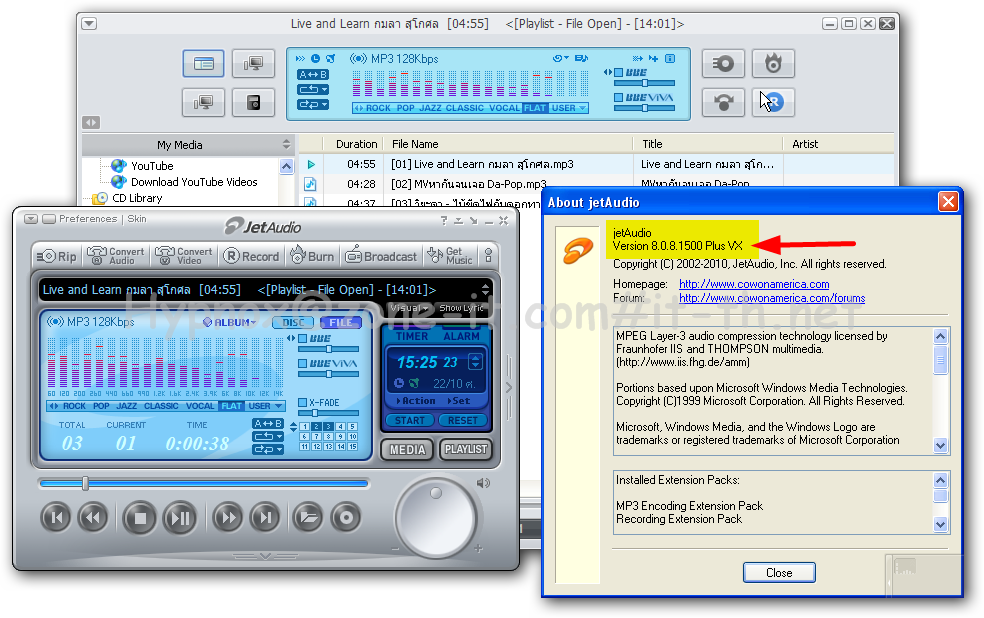The width and height of the screenshot is (984, 618).
Task: Switch to the ALARM tab
Action: pos(461,336)
